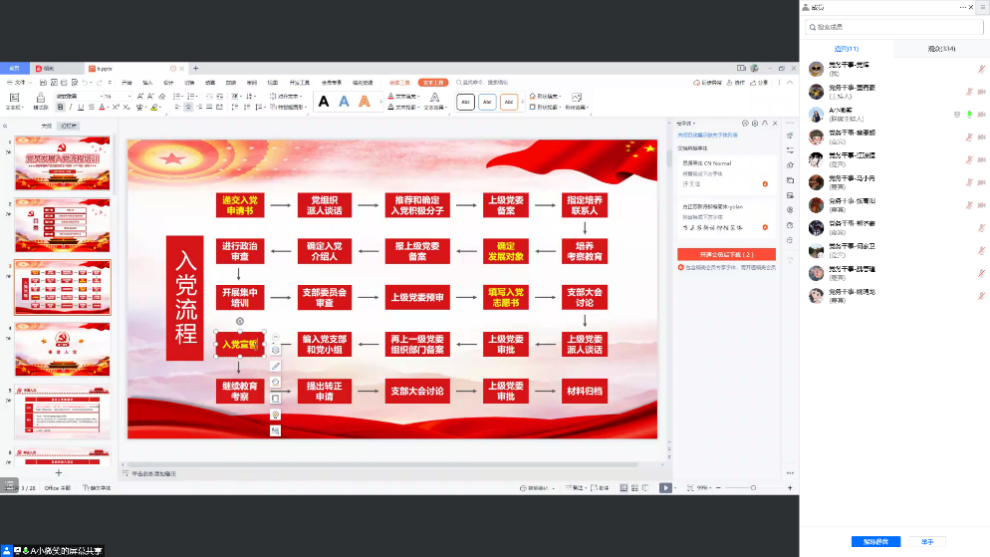Click the Clear formatting eraser icon
The image size is (990, 557).
[x=162, y=96]
